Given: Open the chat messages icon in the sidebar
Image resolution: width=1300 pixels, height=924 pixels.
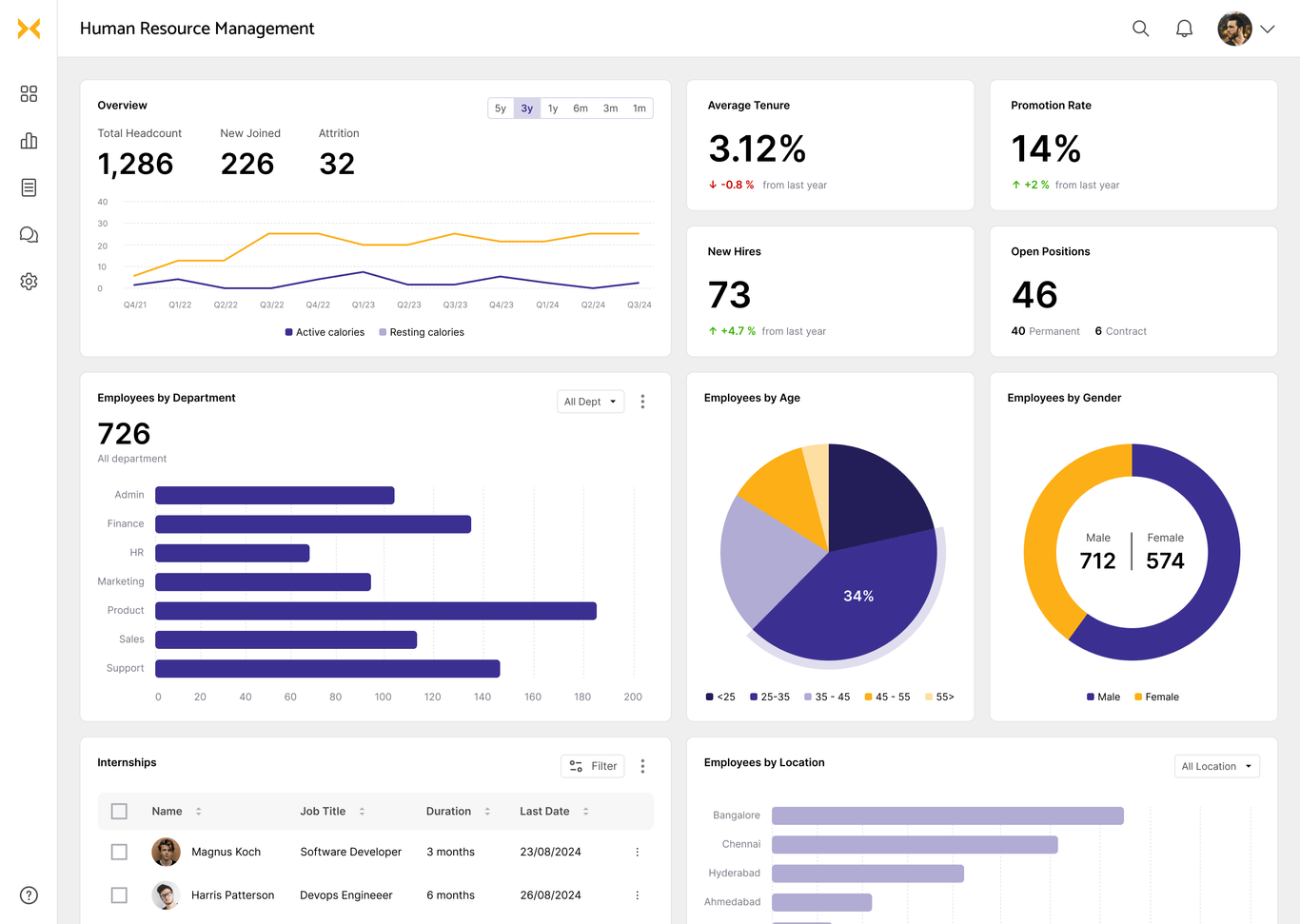Looking at the screenshot, I should 29,234.
